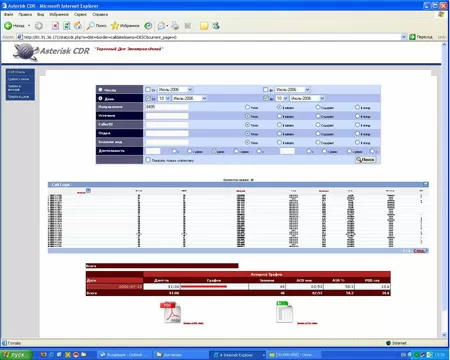Open the Пуск start button
The image size is (450, 360).
pyautogui.click(x=16, y=355)
